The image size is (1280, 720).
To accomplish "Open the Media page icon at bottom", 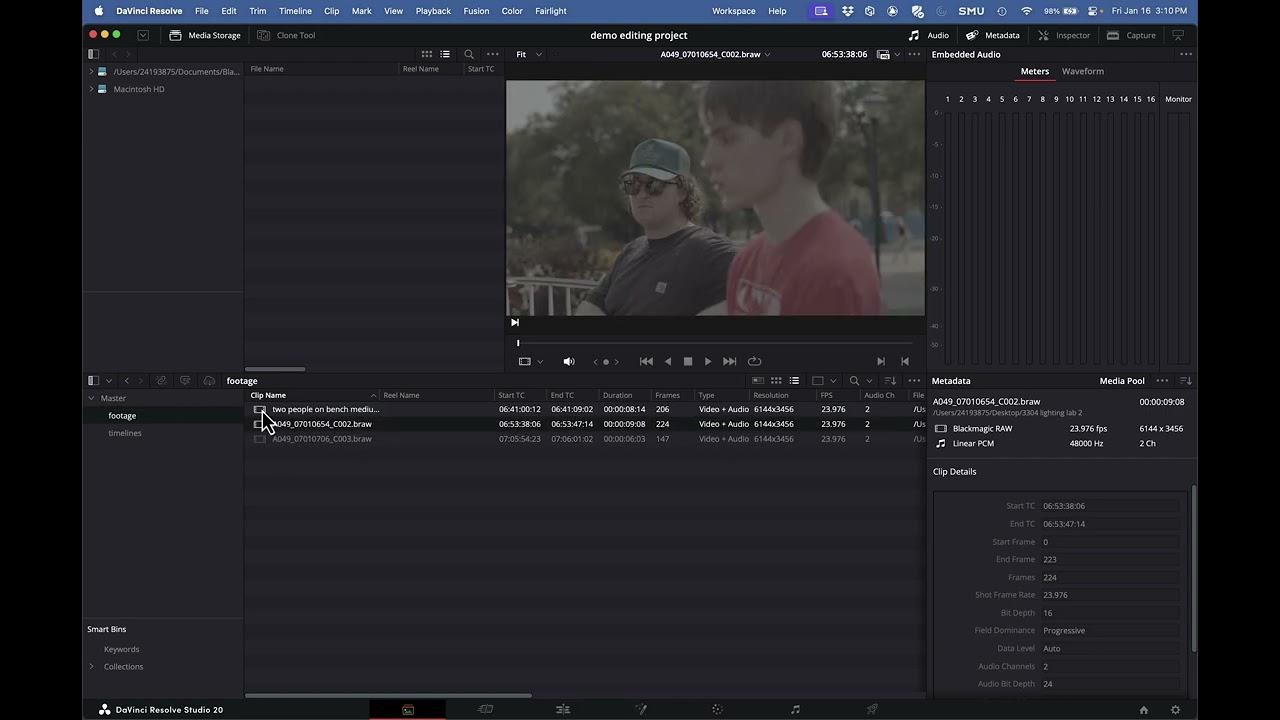I will [408, 709].
